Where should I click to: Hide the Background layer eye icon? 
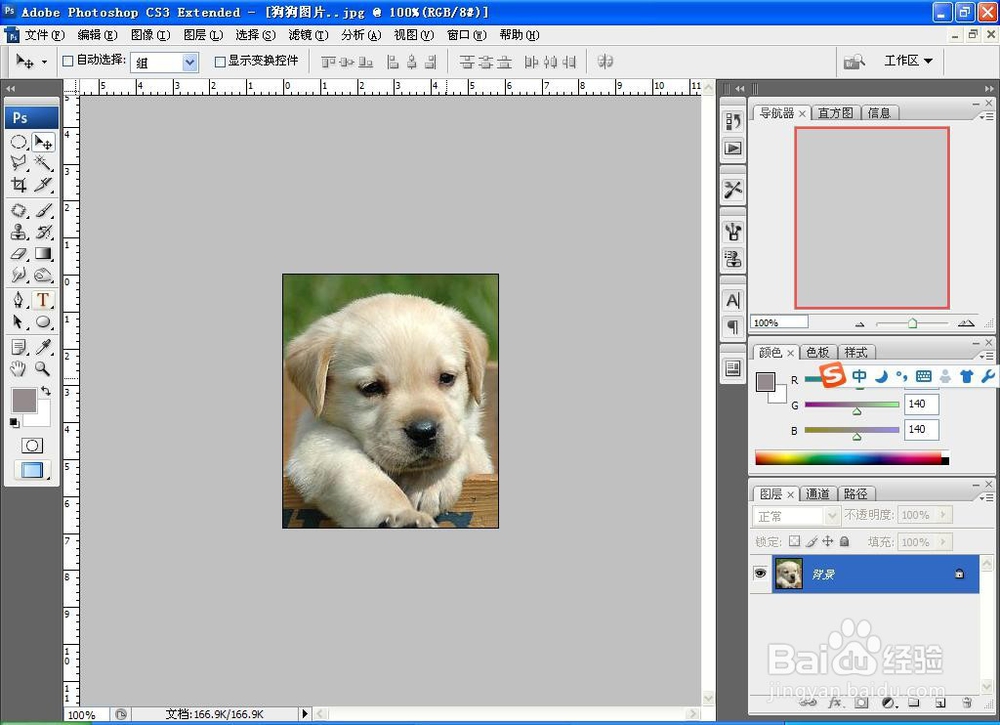(760, 573)
